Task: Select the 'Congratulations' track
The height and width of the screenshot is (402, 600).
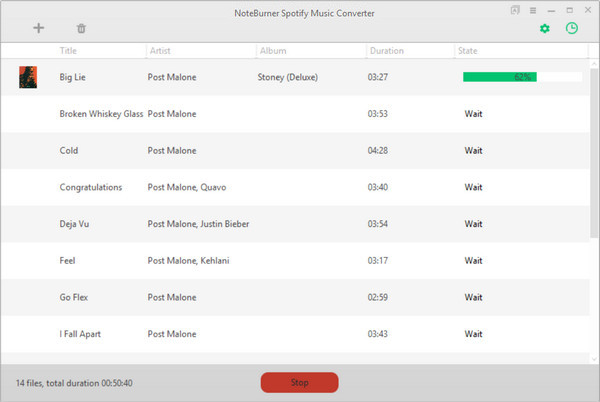Action: tap(91, 187)
